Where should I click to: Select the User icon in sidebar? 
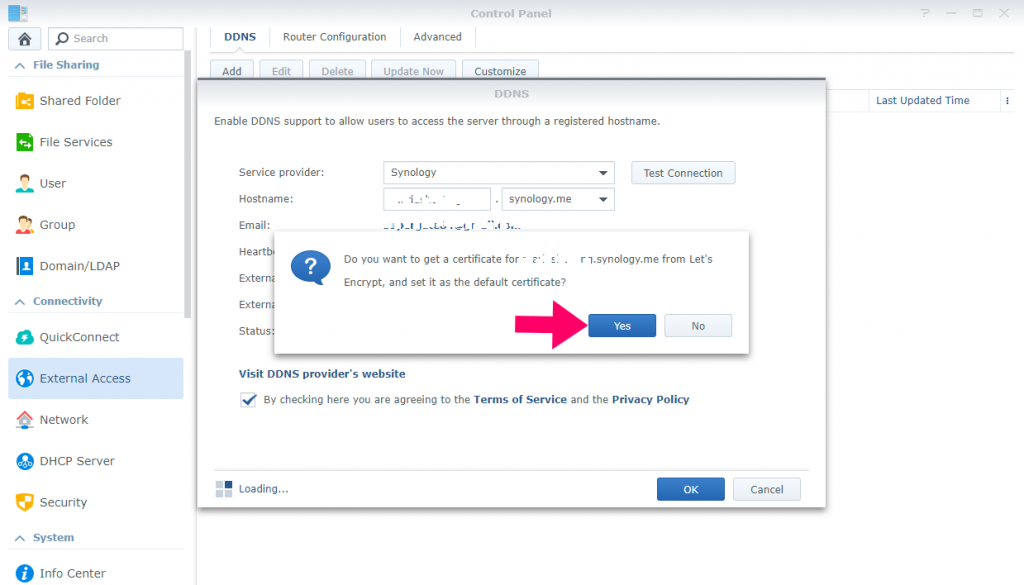(x=25, y=184)
